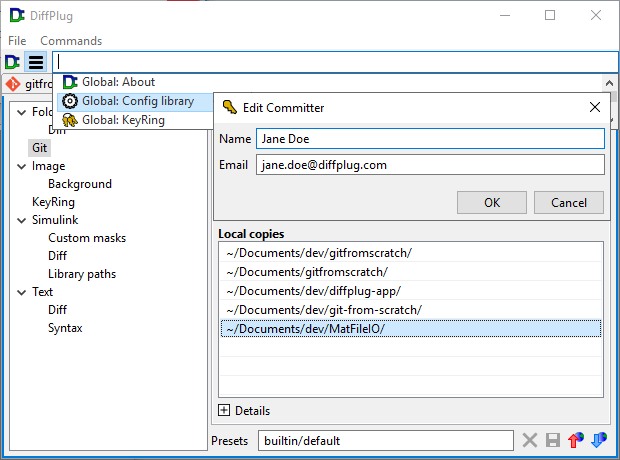Click the command search input field
This screenshot has width=620, height=460.
[335, 62]
